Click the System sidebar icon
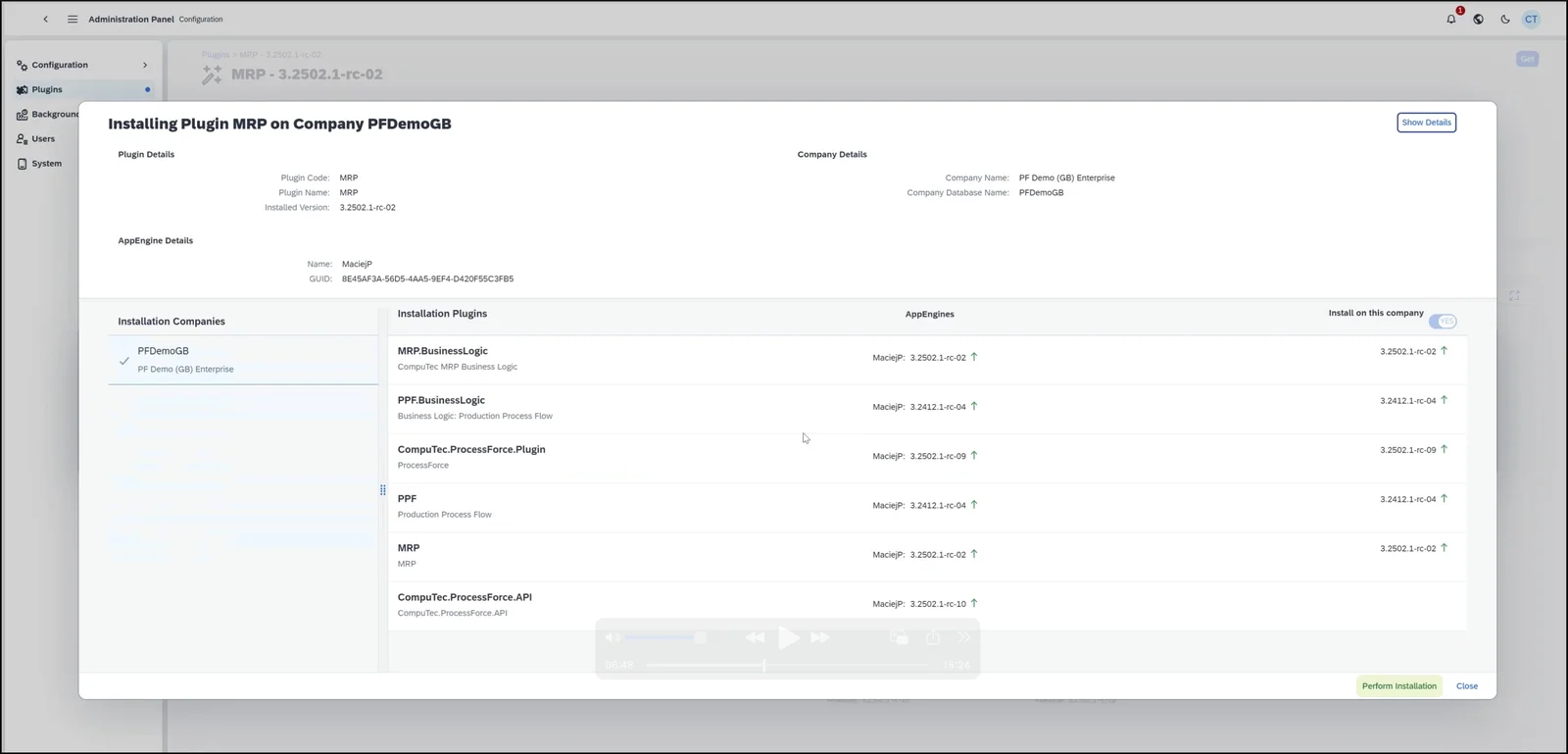 pos(23,164)
